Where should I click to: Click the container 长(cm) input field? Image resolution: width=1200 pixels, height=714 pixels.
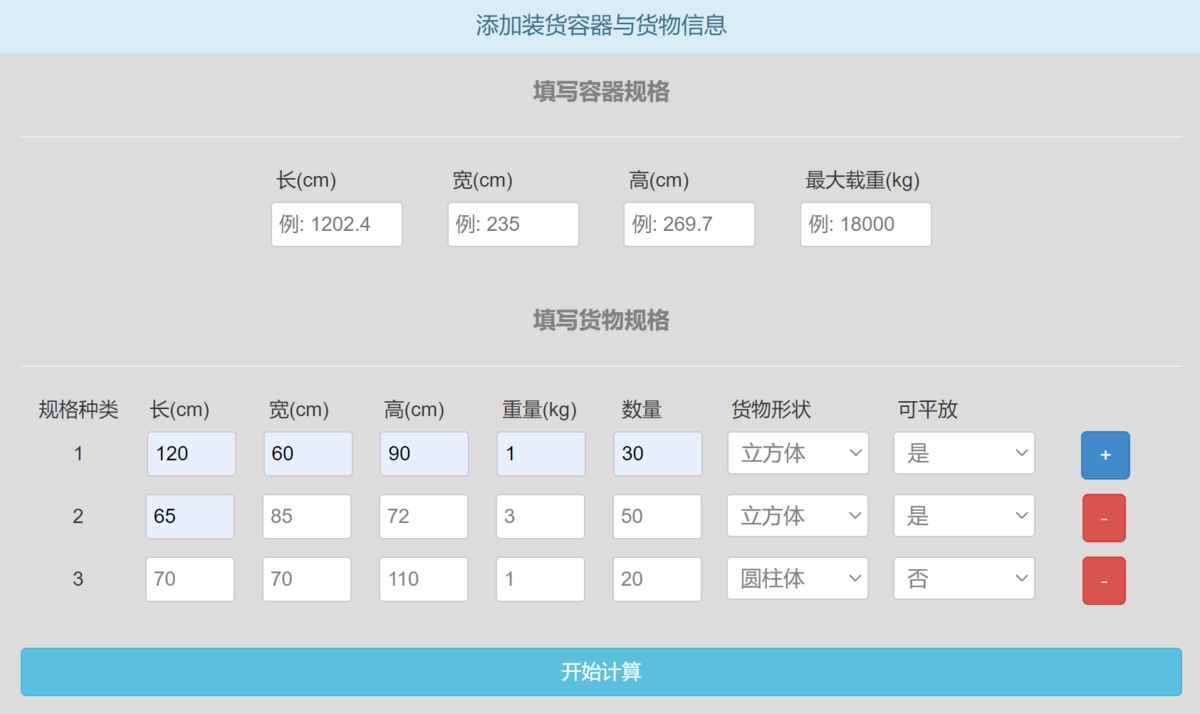point(336,224)
